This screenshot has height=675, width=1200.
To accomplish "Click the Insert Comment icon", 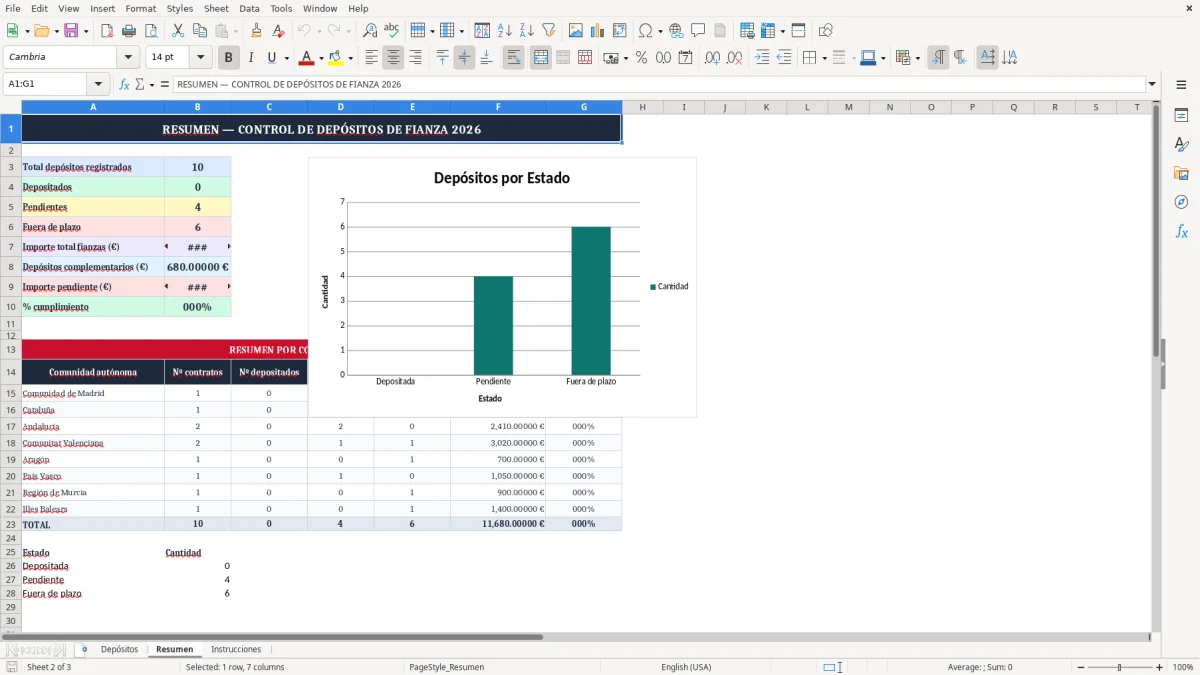I will pyautogui.click(x=698, y=31).
